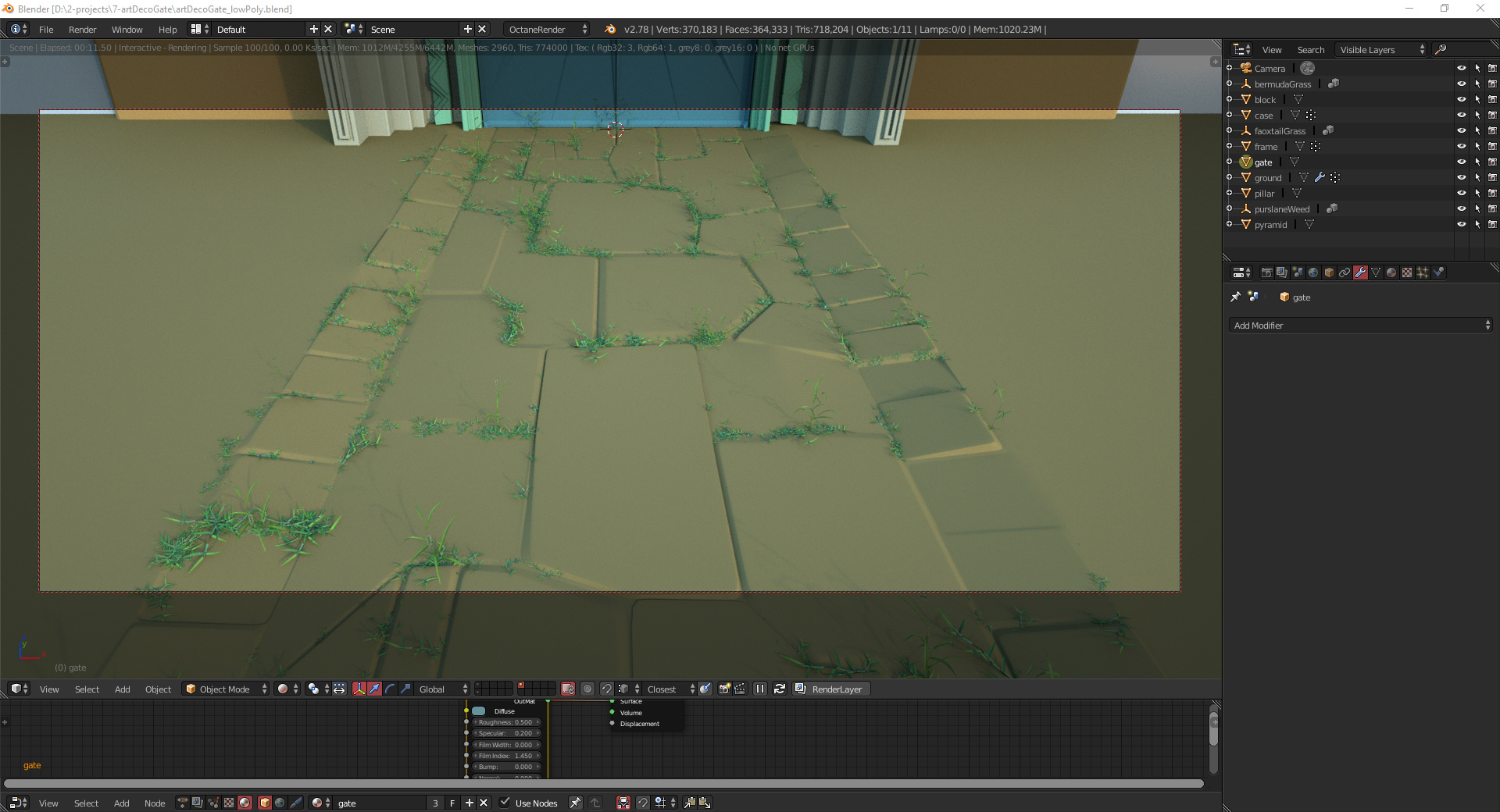Open the OctaneRender engine dropdown

[547, 29]
